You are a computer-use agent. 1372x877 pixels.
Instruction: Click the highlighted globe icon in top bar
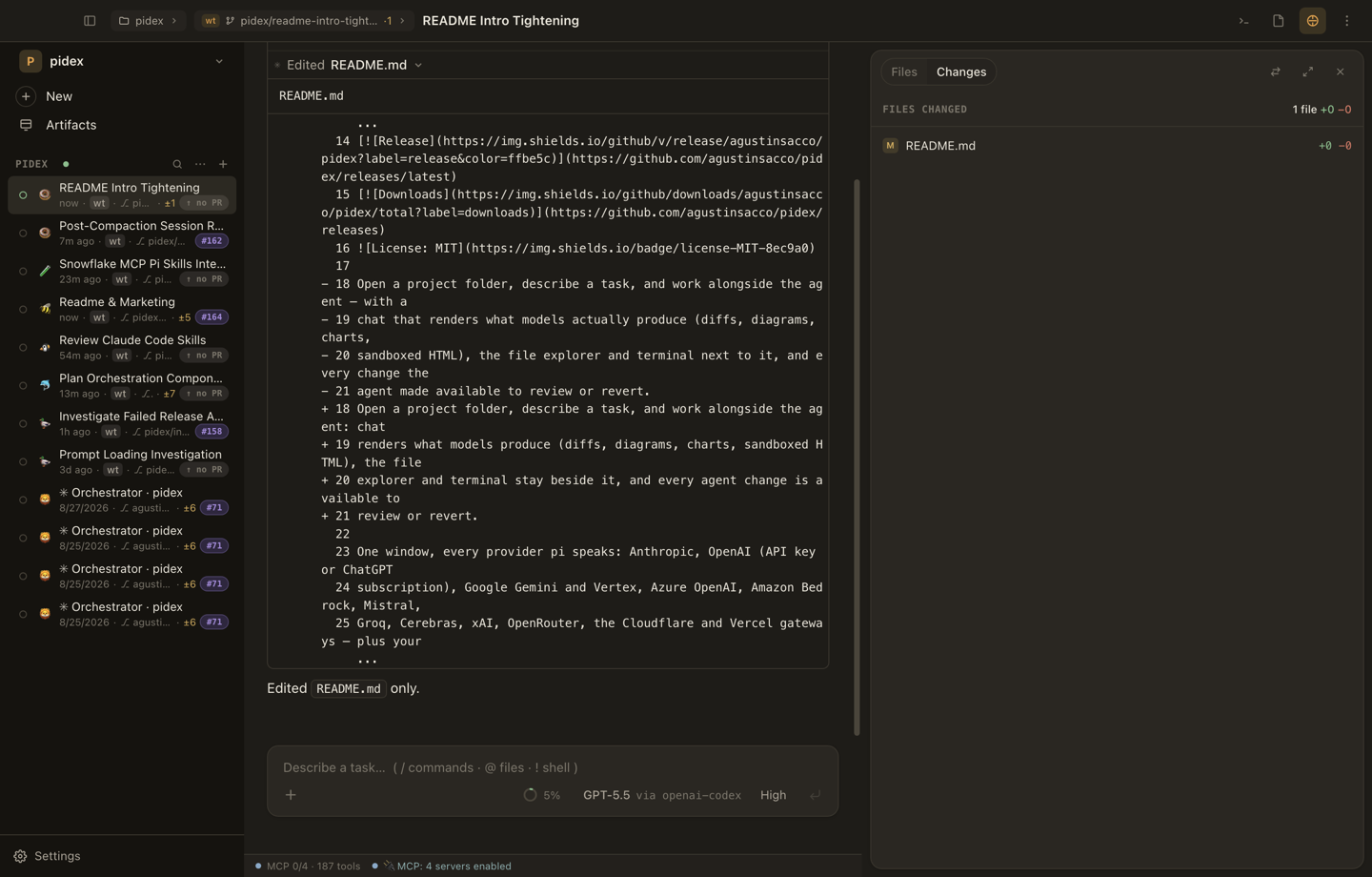[1312, 21]
